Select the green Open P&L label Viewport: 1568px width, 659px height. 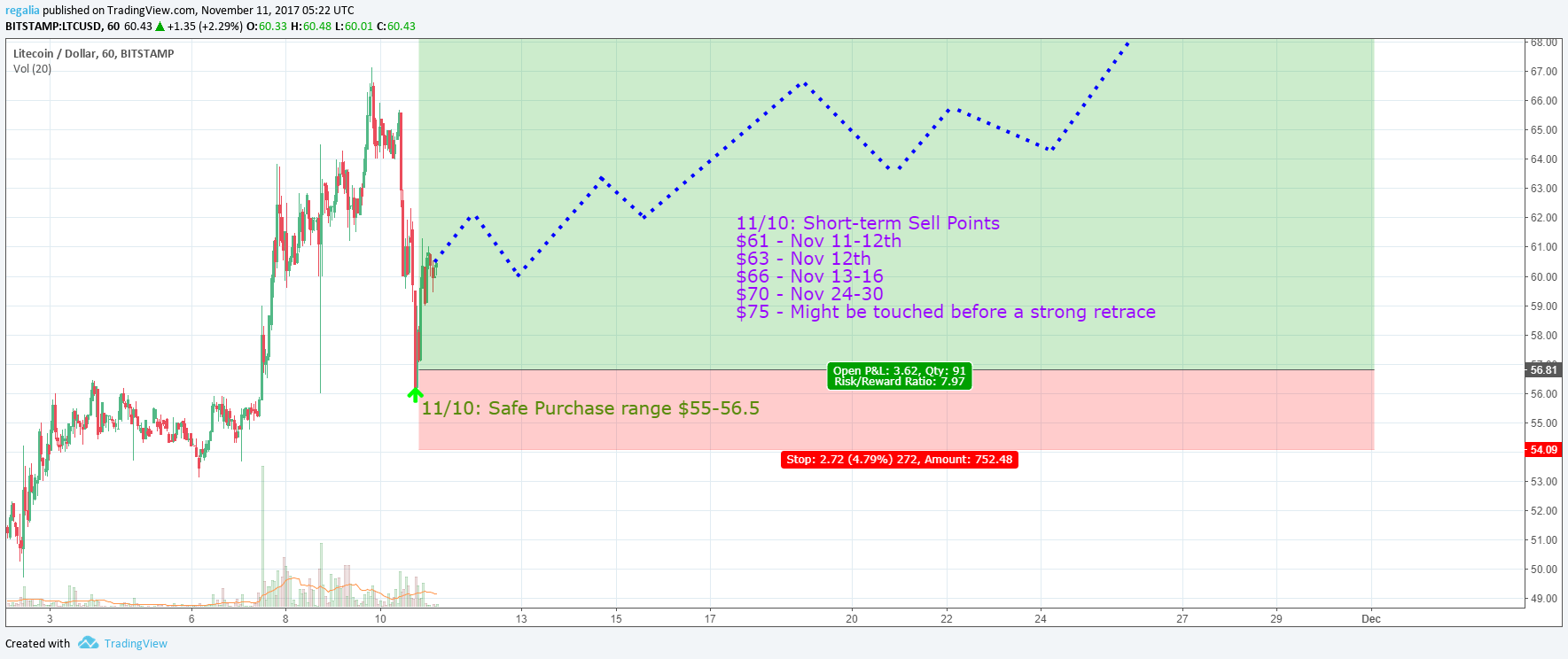tap(900, 376)
